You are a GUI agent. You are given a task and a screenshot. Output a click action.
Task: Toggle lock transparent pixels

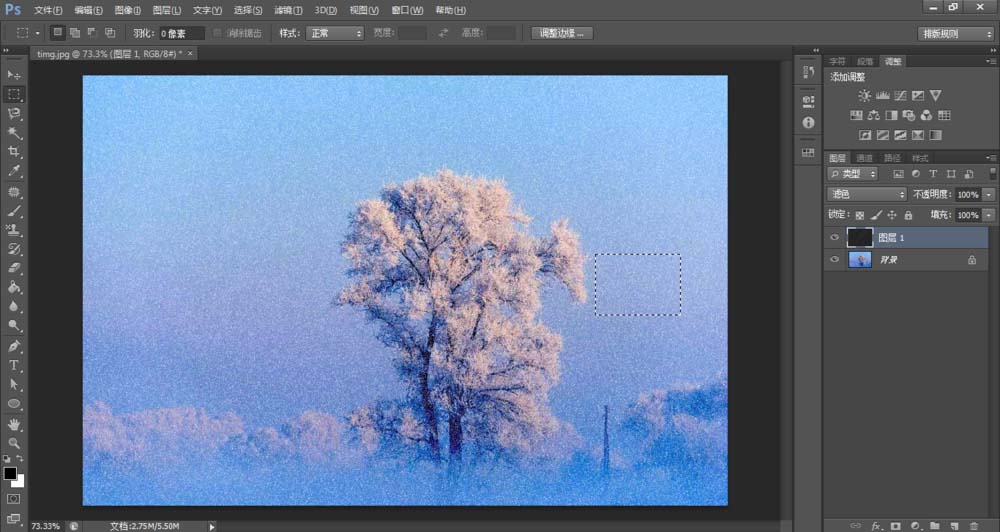pyautogui.click(x=860, y=215)
